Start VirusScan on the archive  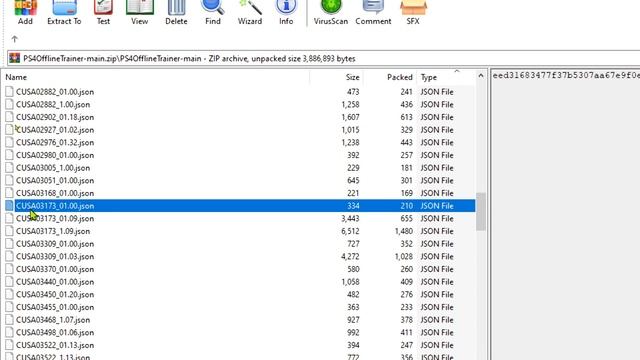coord(331,13)
